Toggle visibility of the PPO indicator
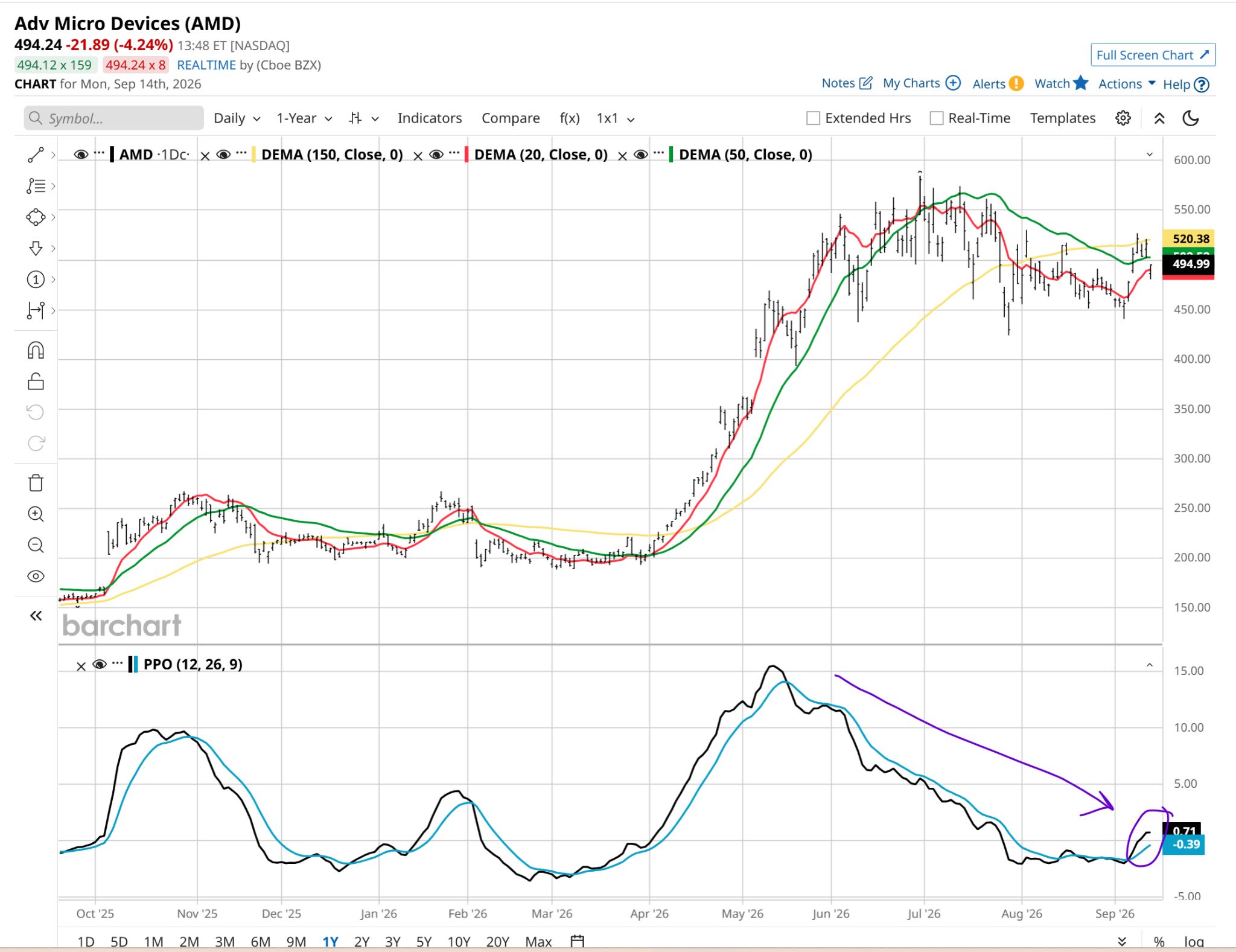Image resolution: width=1236 pixels, height=952 pixels. click(x=100, y=665)
